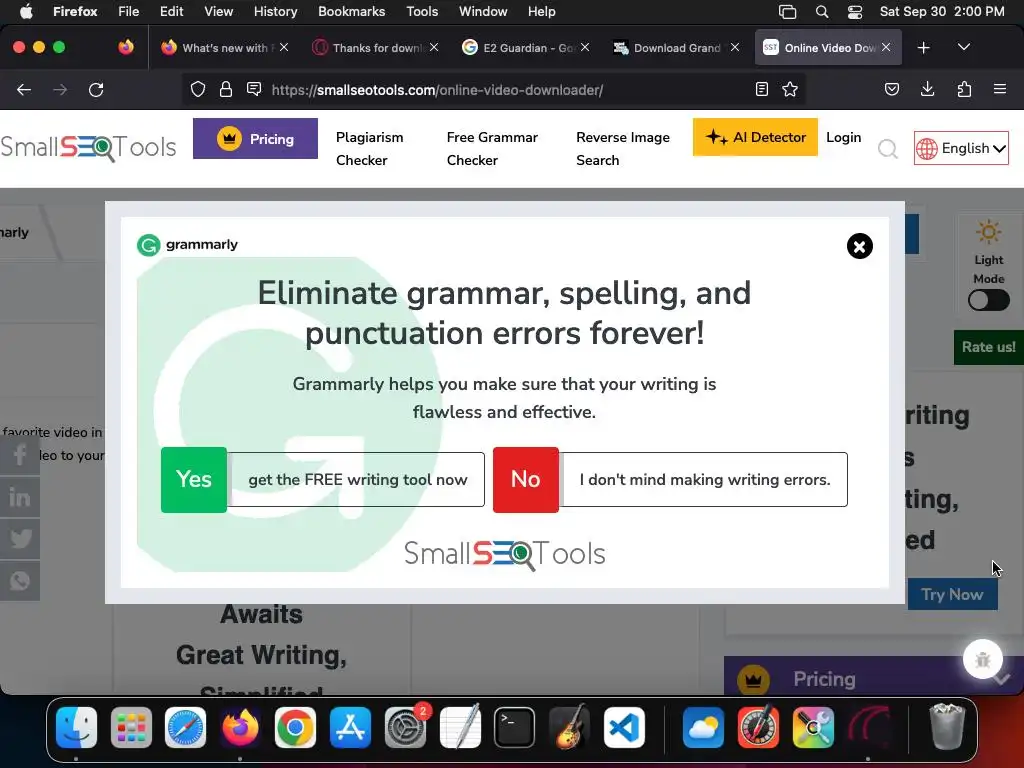Screen dimensions: 1024x768
Task: Close the Grammarly popup ad
Action: coord(859,246)
